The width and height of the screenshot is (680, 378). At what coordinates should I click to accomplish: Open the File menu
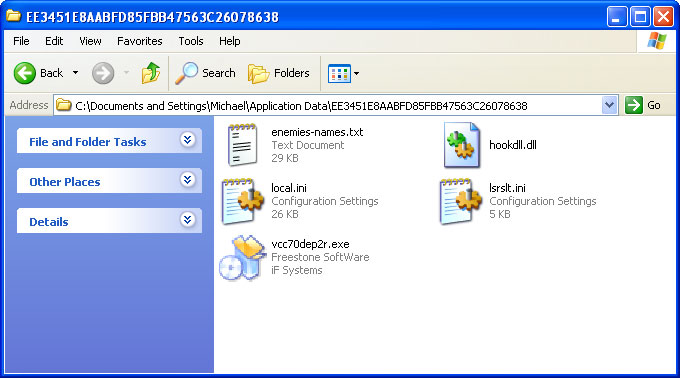click(21, 41)
